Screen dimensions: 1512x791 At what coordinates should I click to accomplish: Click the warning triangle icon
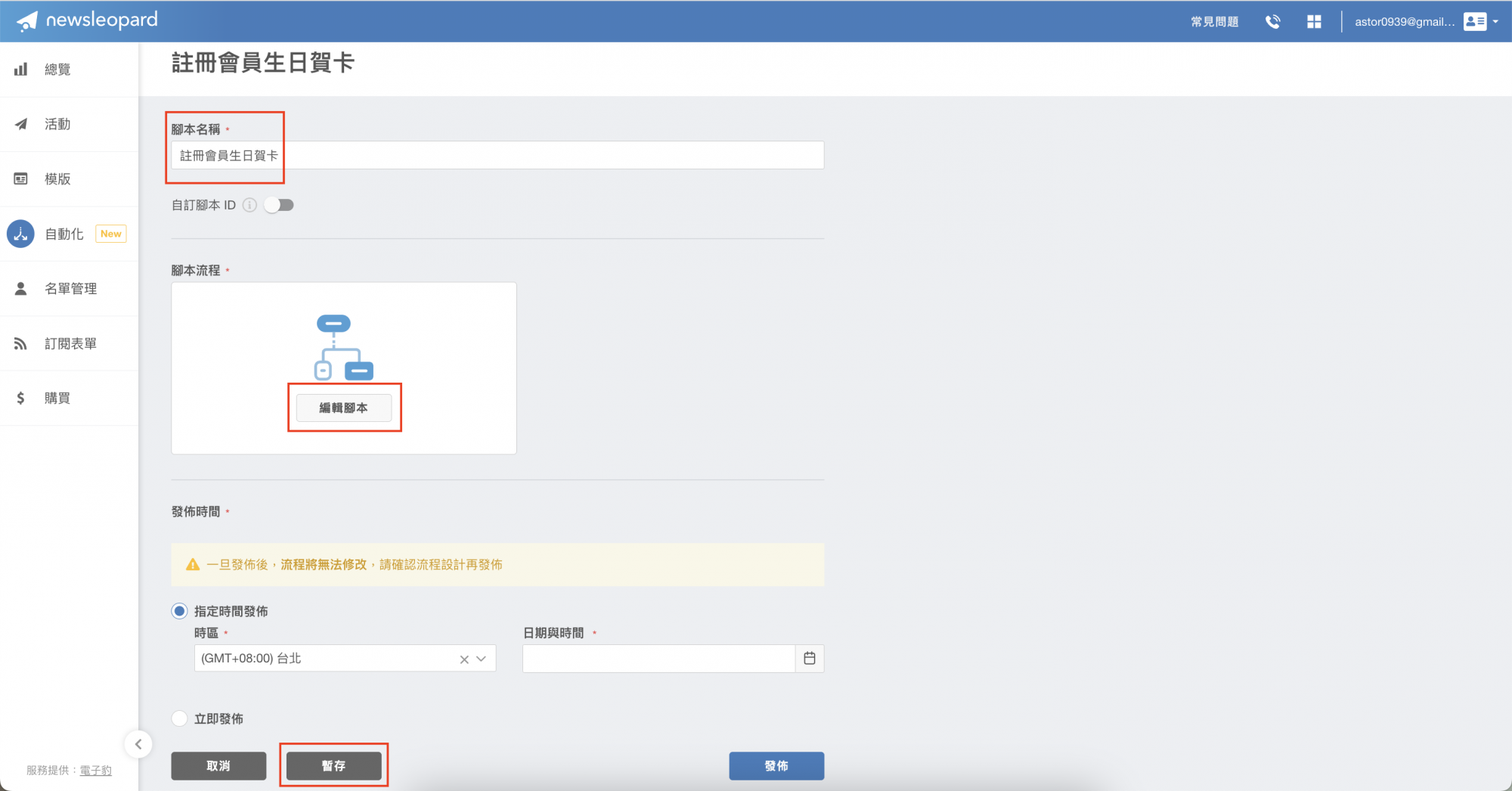pyautogui.click(x=193, y=565)
